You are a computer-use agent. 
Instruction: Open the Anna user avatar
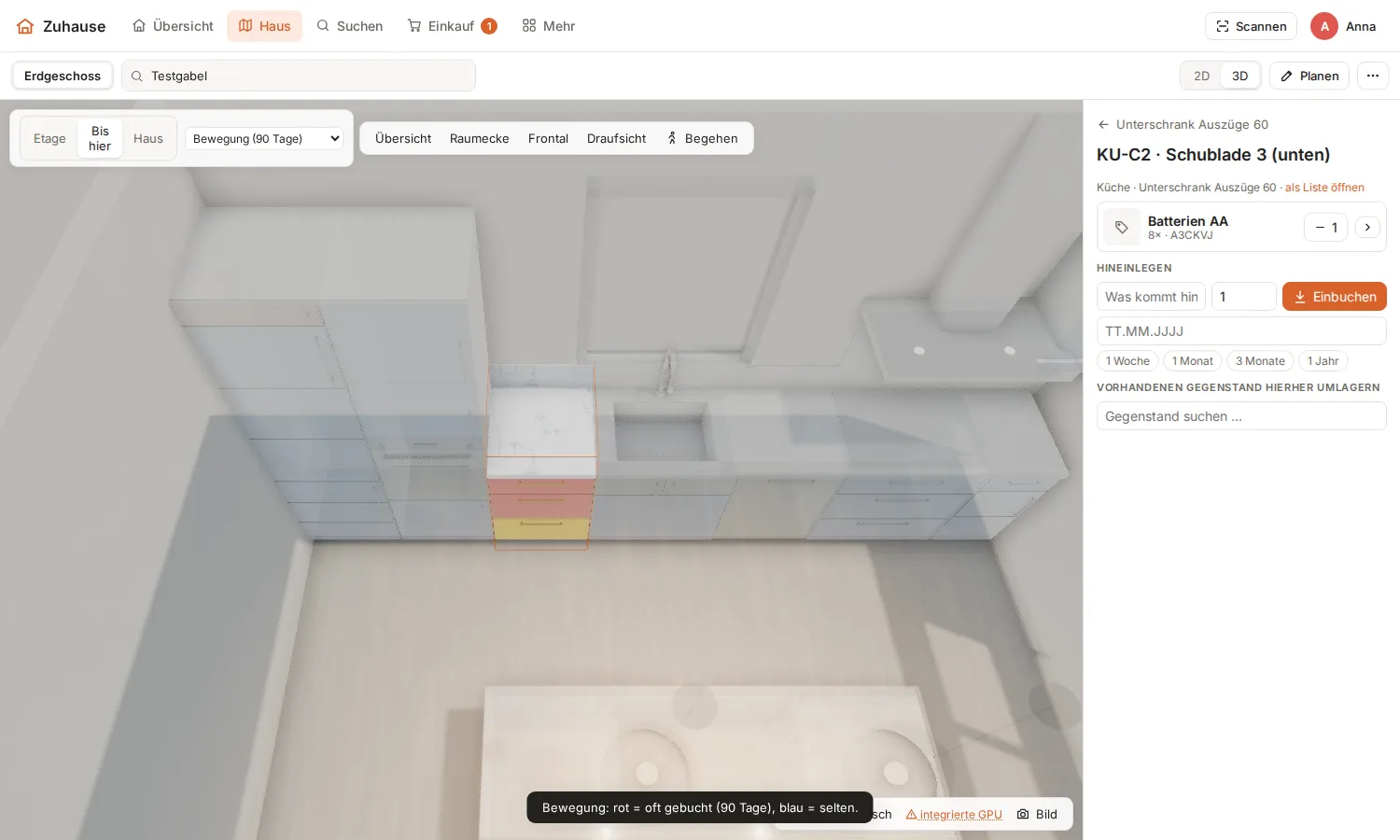1324,26
